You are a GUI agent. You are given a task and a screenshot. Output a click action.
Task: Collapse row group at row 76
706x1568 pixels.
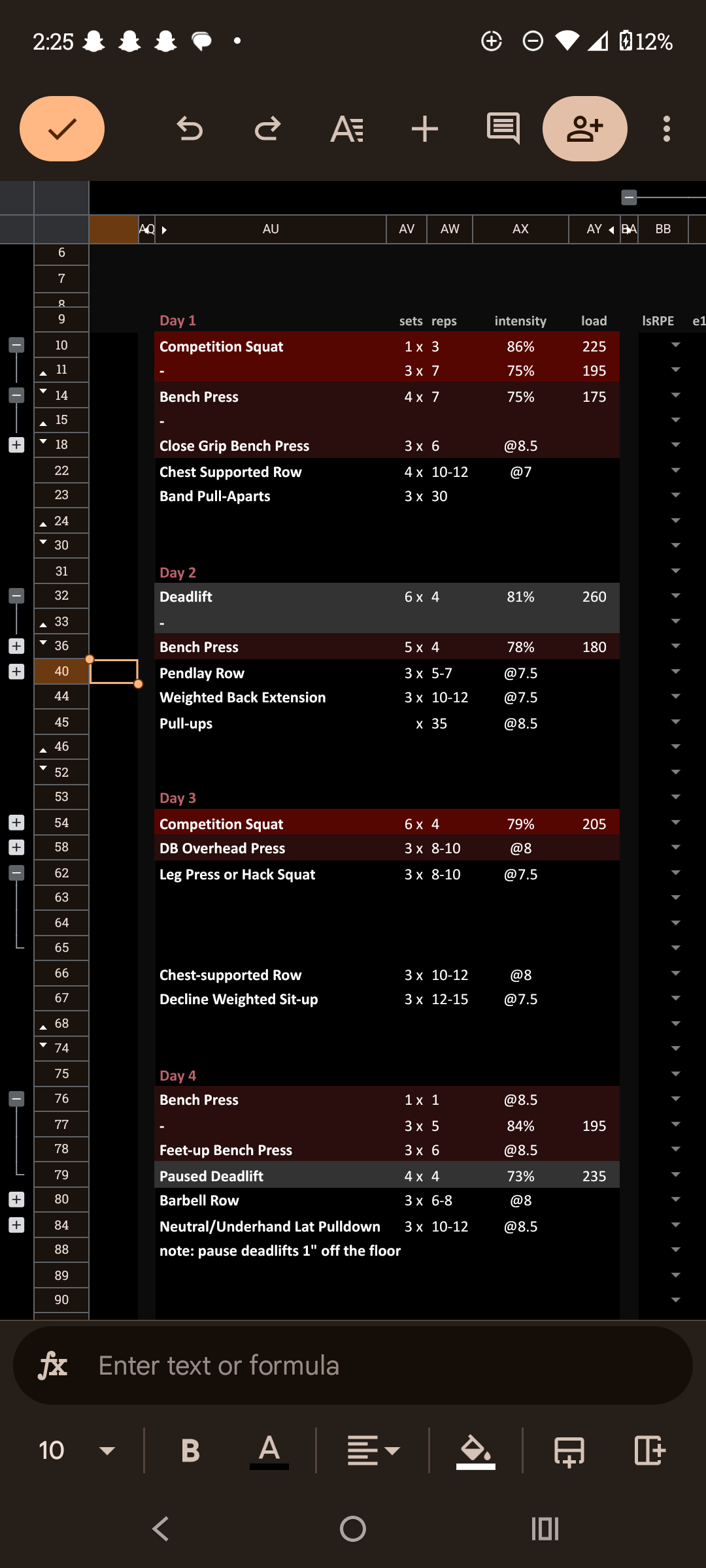coord(16,1099)
